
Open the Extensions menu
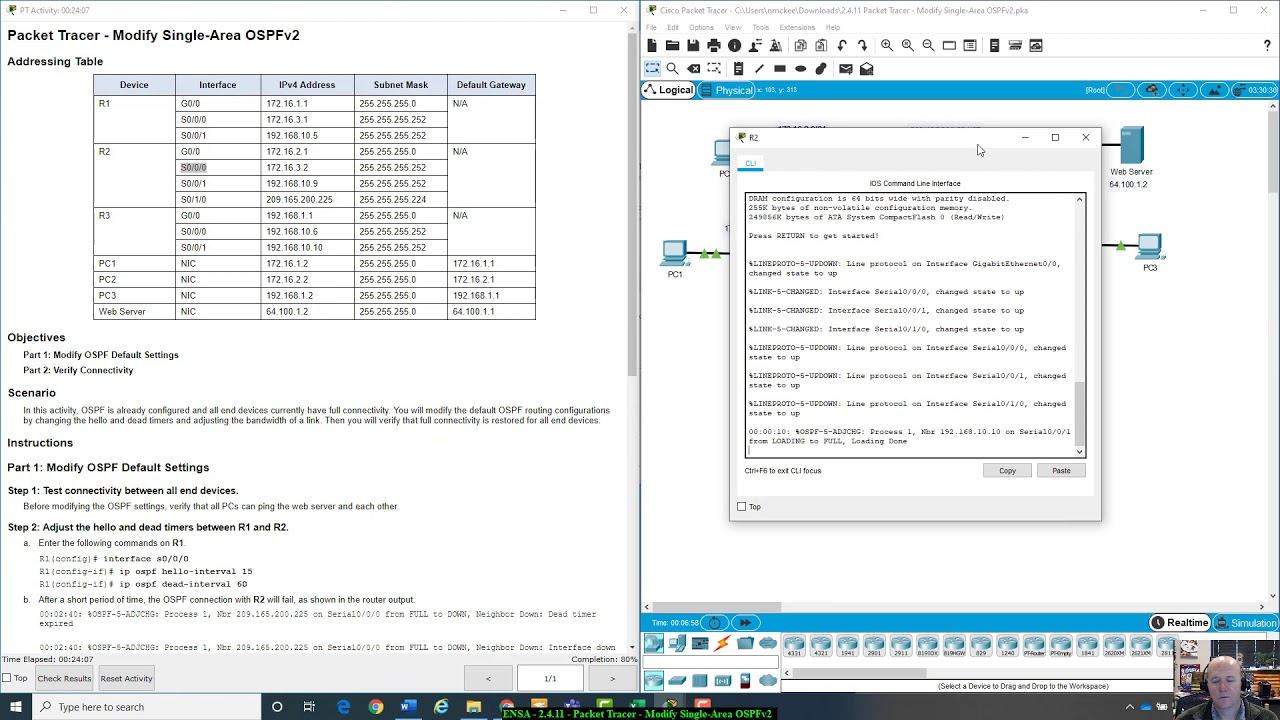point(797,27)
